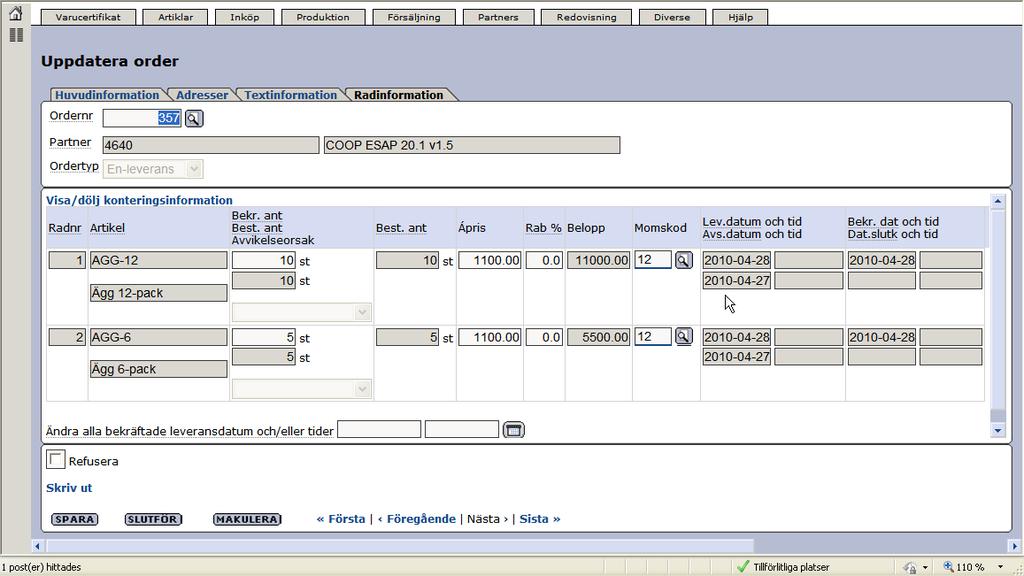
Task: Click the SPARA button
Action: coord(74,519)
